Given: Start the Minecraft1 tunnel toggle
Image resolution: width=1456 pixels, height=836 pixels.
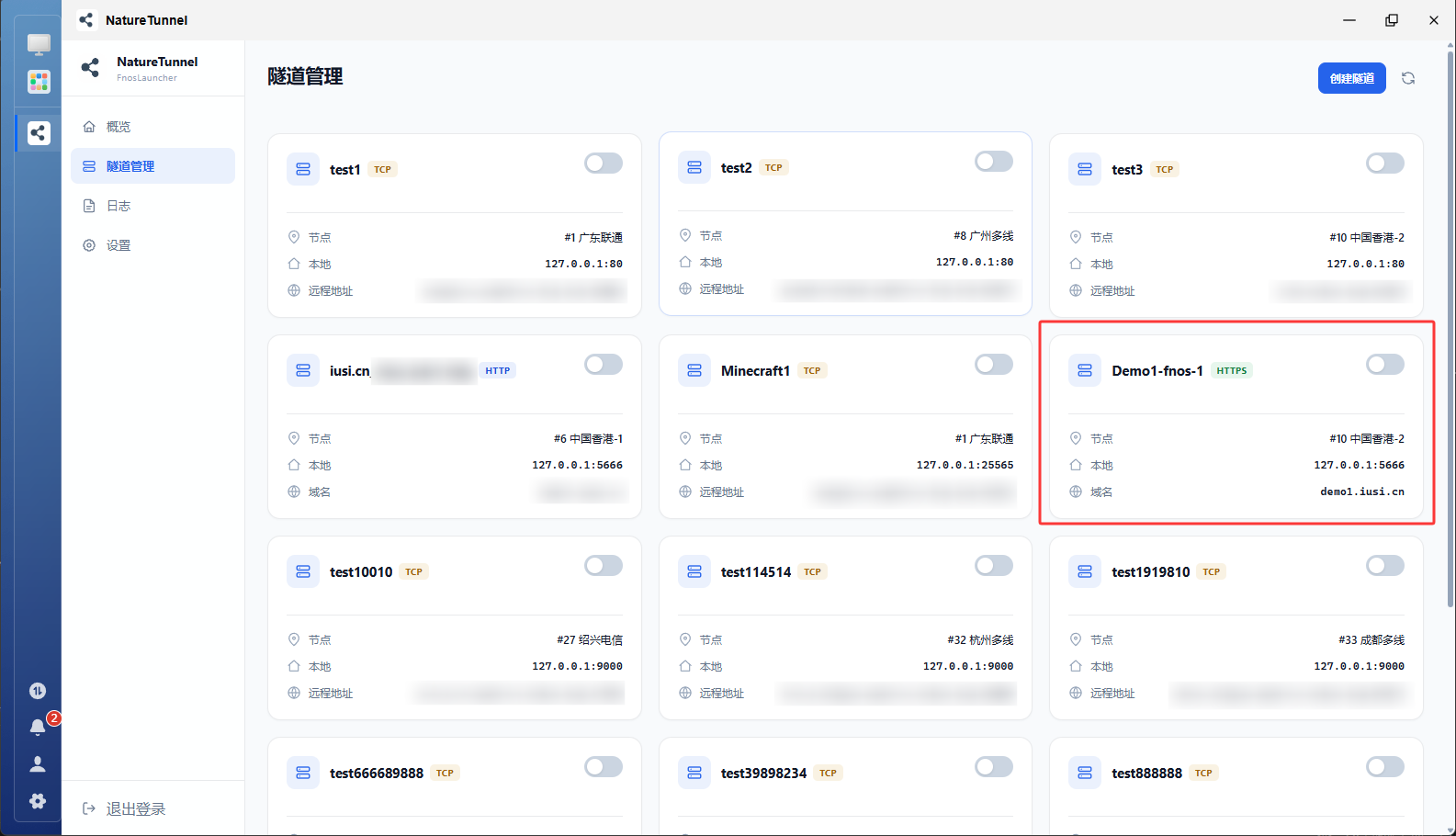Looking at the screenshot, I should 994,364.
